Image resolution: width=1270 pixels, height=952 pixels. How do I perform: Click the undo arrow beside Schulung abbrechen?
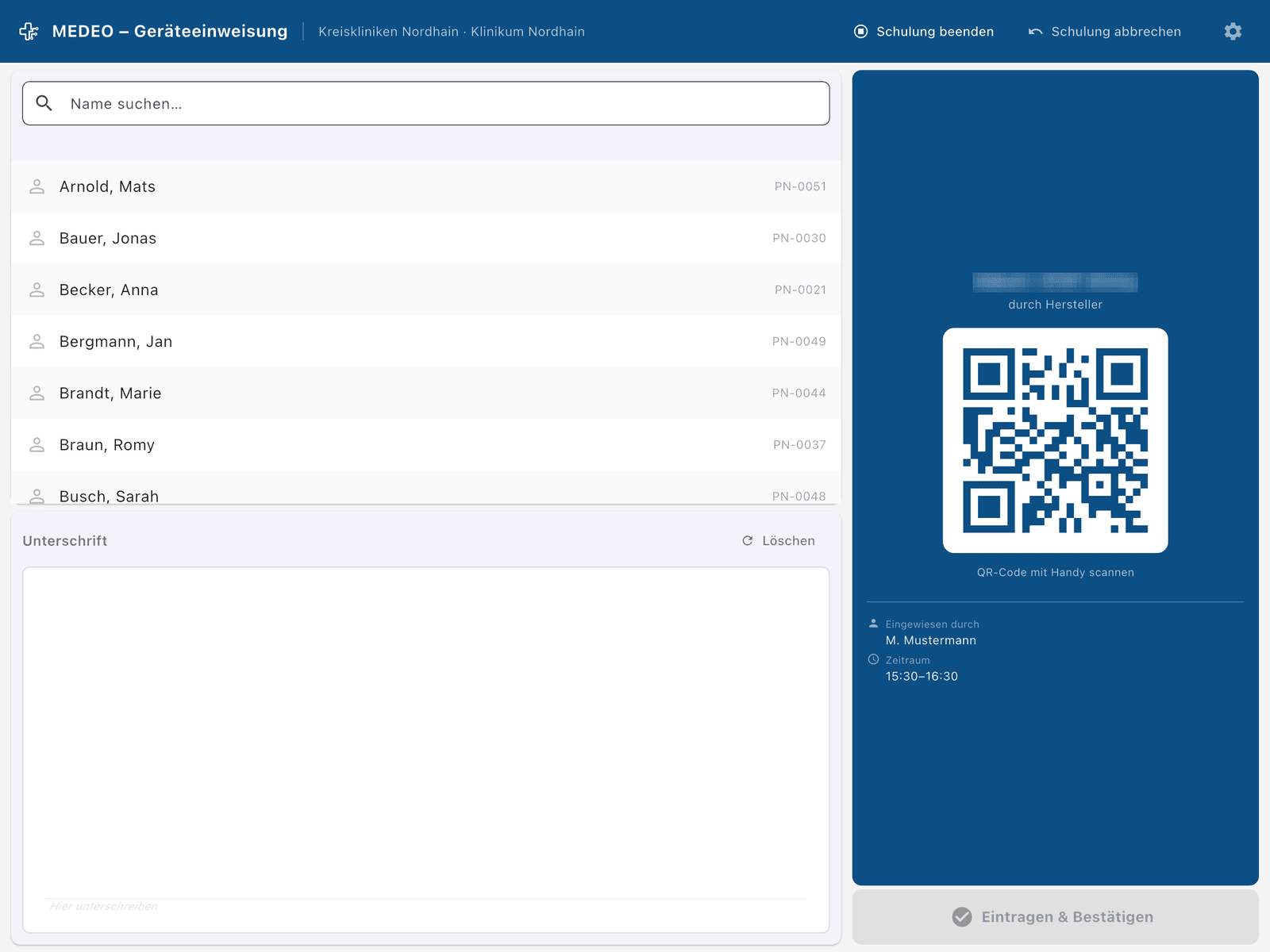[1035, 32]
